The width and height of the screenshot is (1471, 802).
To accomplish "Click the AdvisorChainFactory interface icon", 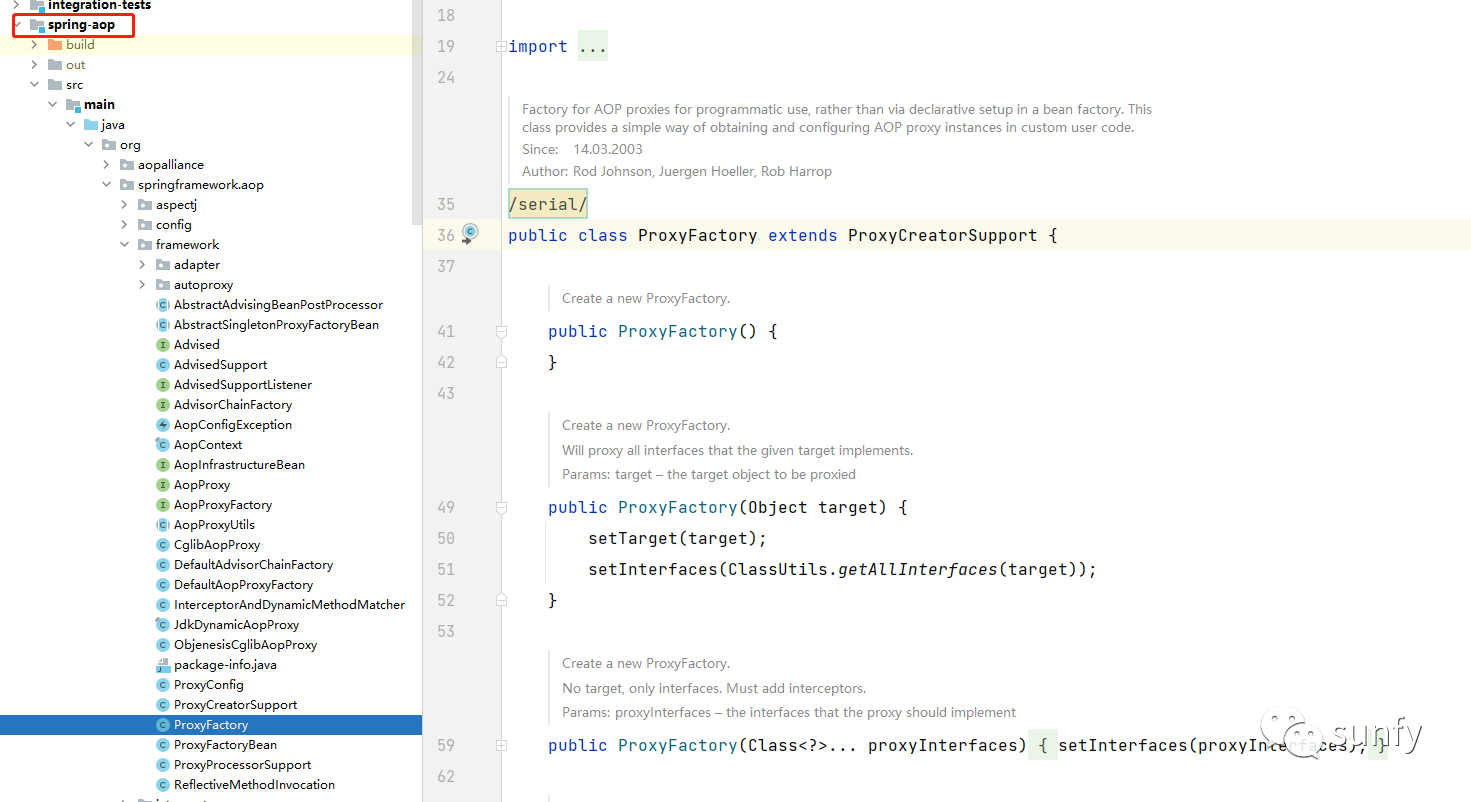I will point(163,405).
